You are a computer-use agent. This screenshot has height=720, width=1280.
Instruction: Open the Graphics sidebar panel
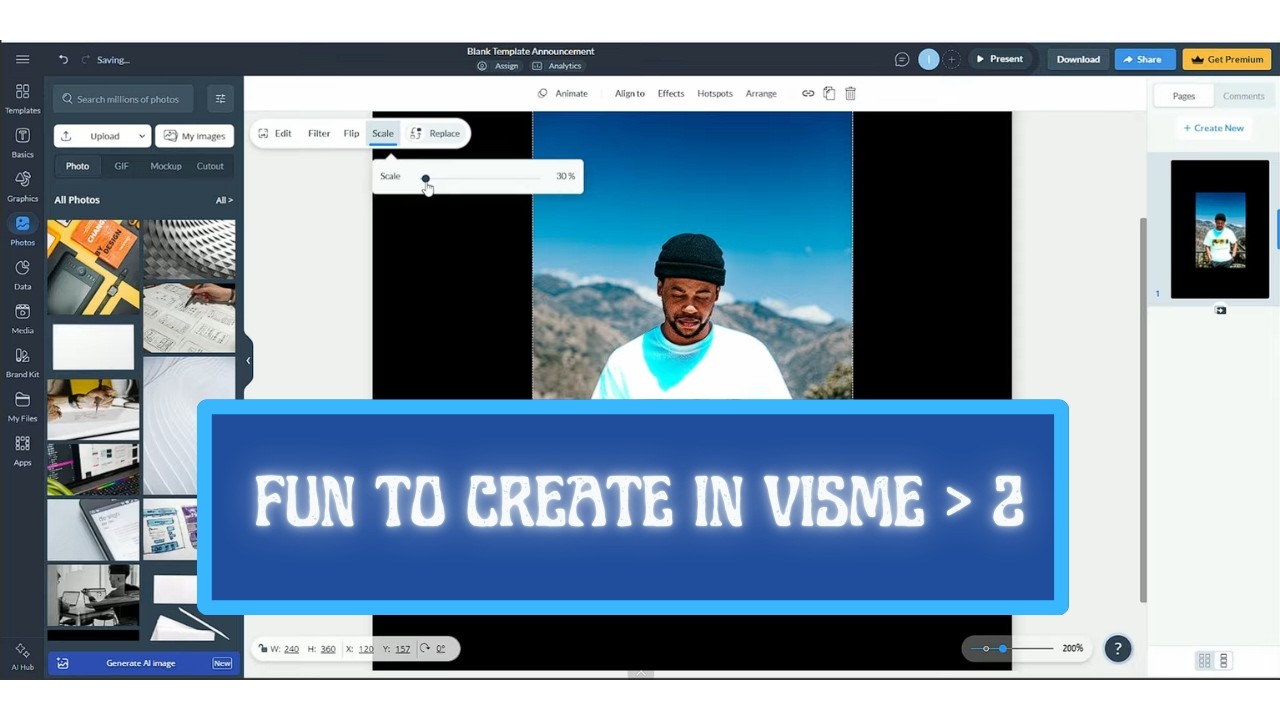point(22,186)
